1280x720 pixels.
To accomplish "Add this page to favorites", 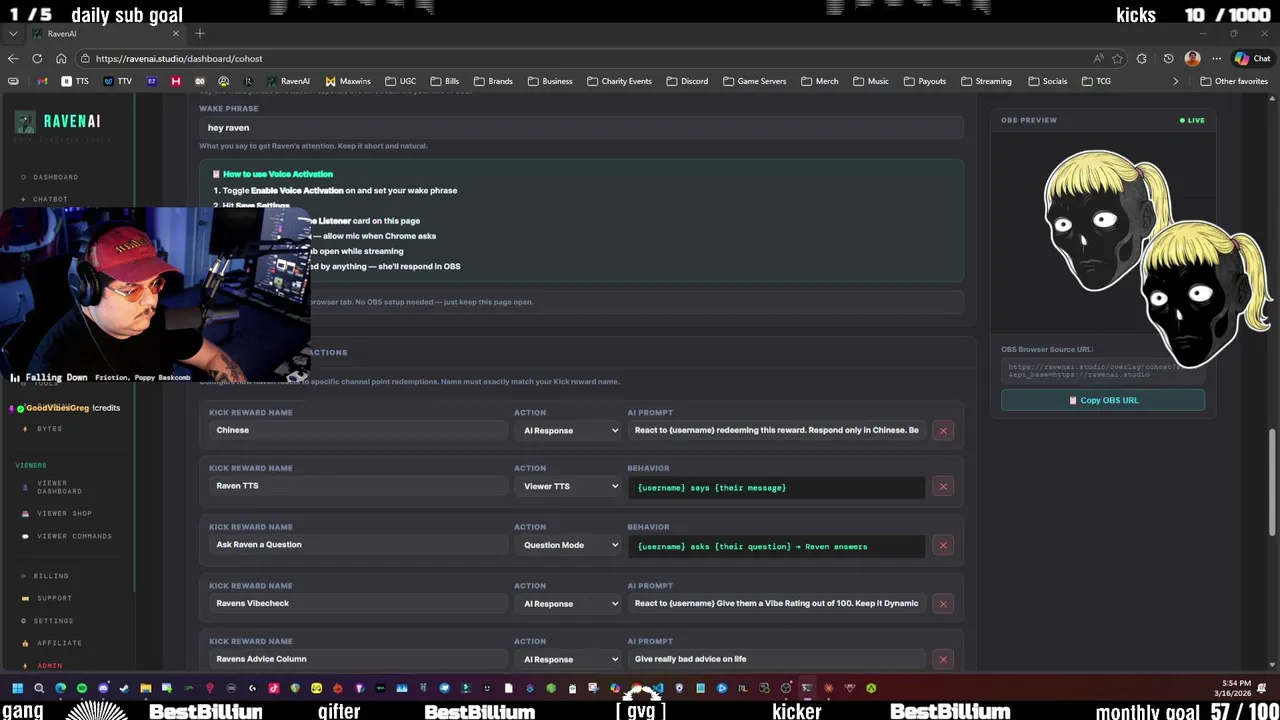I will point(1119,59).
